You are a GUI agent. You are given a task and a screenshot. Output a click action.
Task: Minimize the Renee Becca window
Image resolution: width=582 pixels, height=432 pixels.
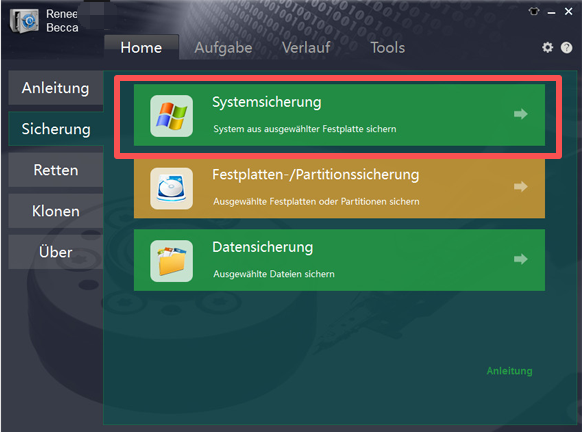[551, 13]
